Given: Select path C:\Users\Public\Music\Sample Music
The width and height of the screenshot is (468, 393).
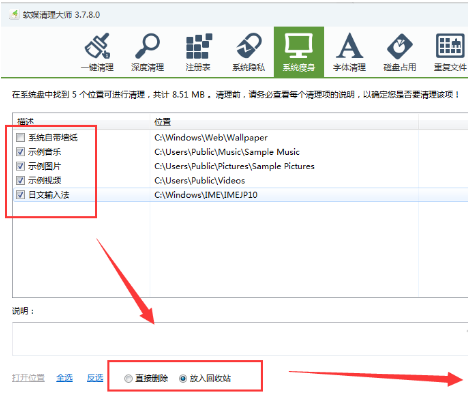Looking at the screenshot, I should pyautogui.click(x=227, y=152).
